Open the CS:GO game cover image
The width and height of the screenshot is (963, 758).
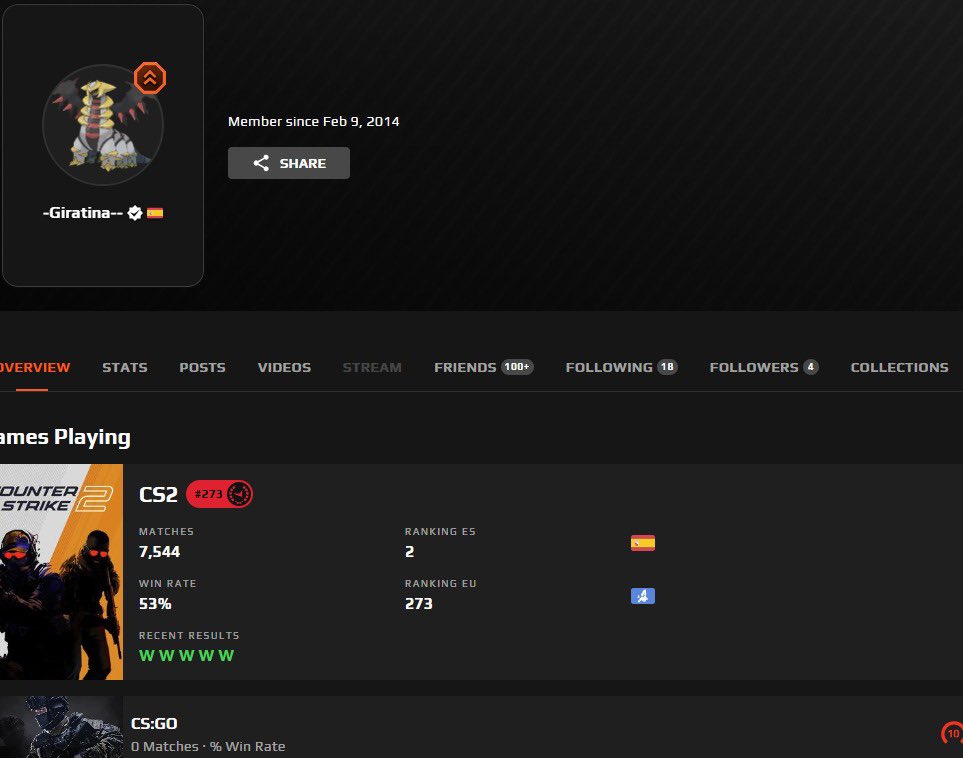(x=61, y=727)
